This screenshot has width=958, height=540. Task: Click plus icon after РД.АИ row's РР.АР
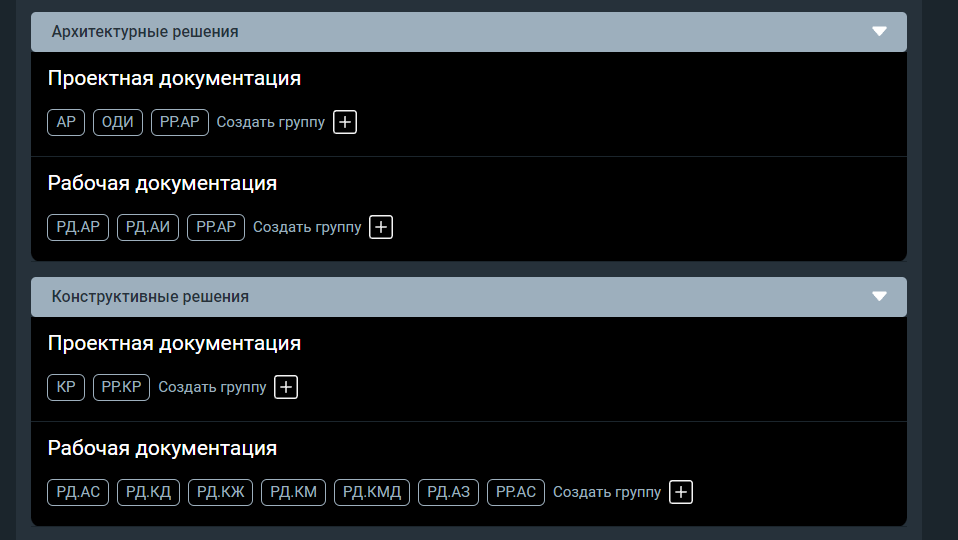tap(381, 227)
